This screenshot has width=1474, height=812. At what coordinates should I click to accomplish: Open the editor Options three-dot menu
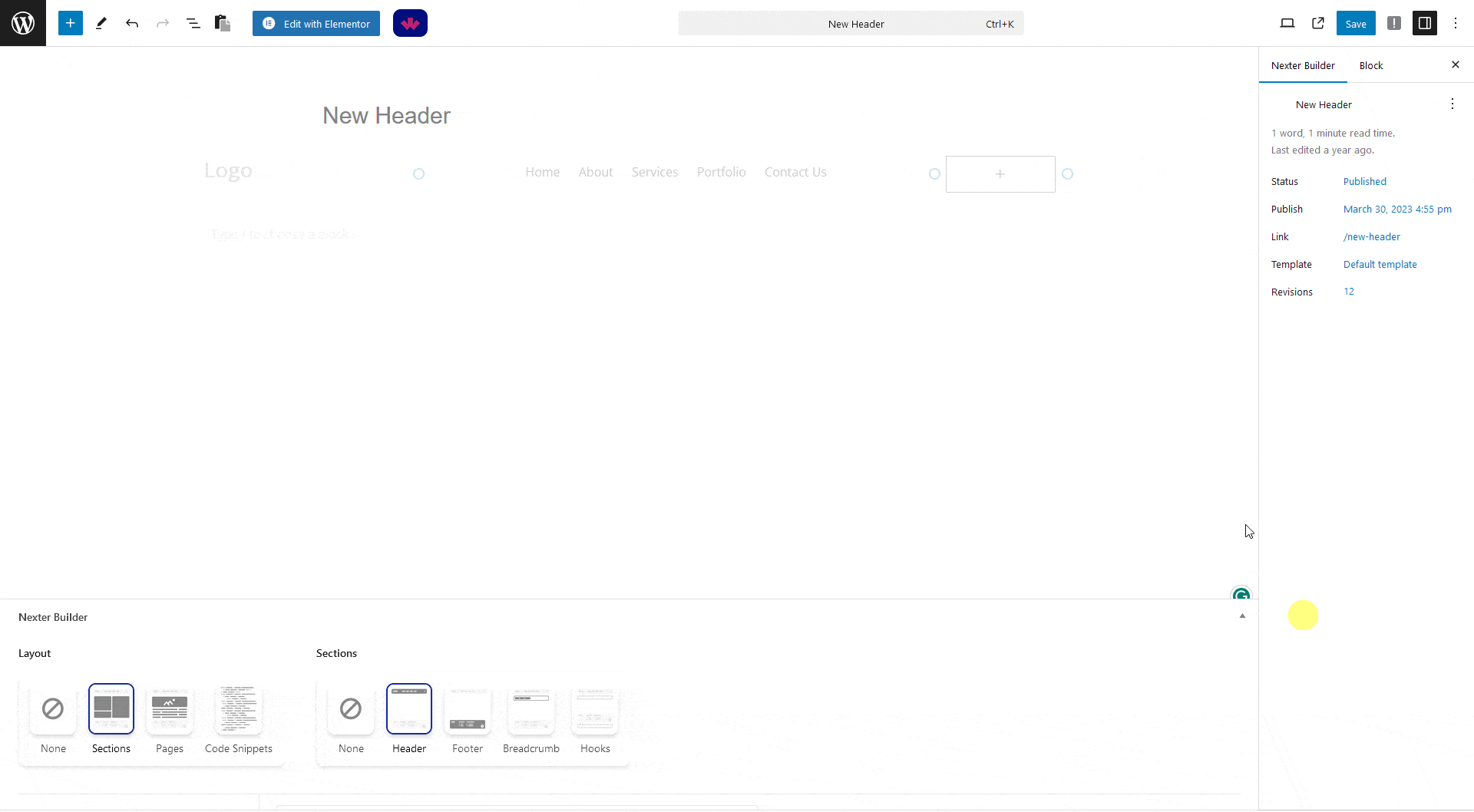click(1456, 23)
